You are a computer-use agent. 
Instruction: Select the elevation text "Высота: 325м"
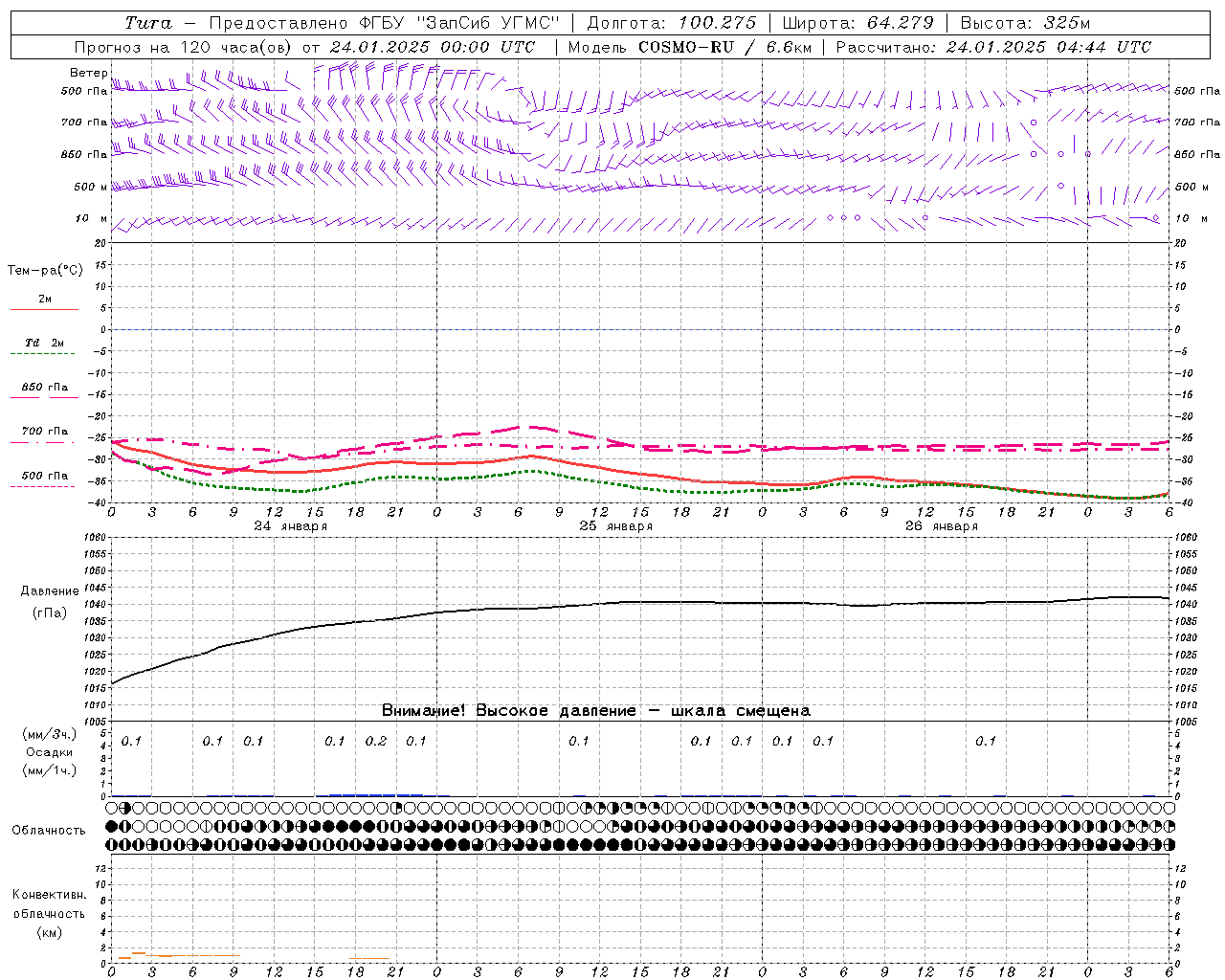pos(1025,23)
